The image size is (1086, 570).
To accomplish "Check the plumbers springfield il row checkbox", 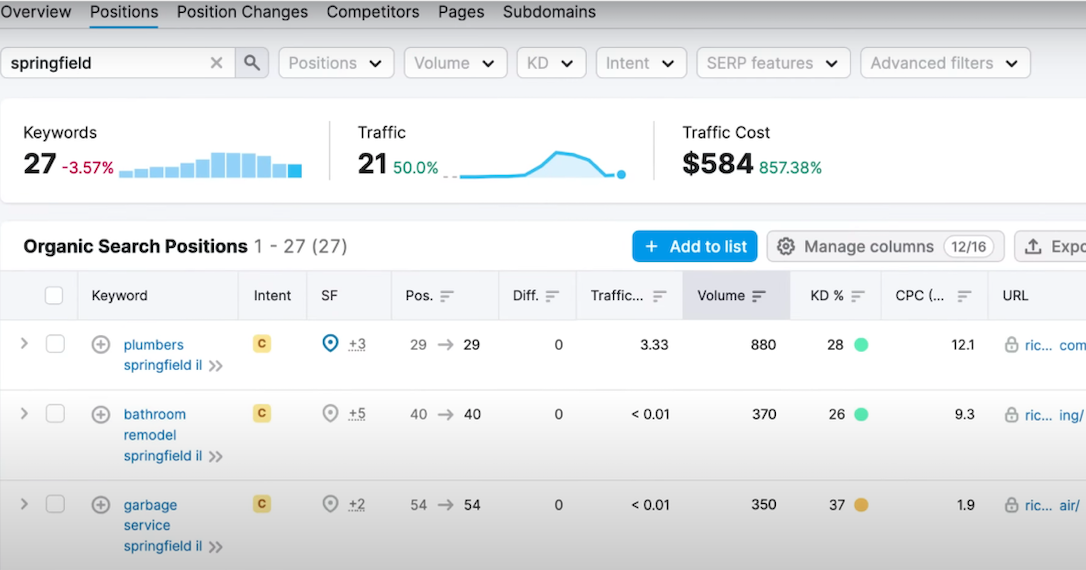I will coord(55,344).
